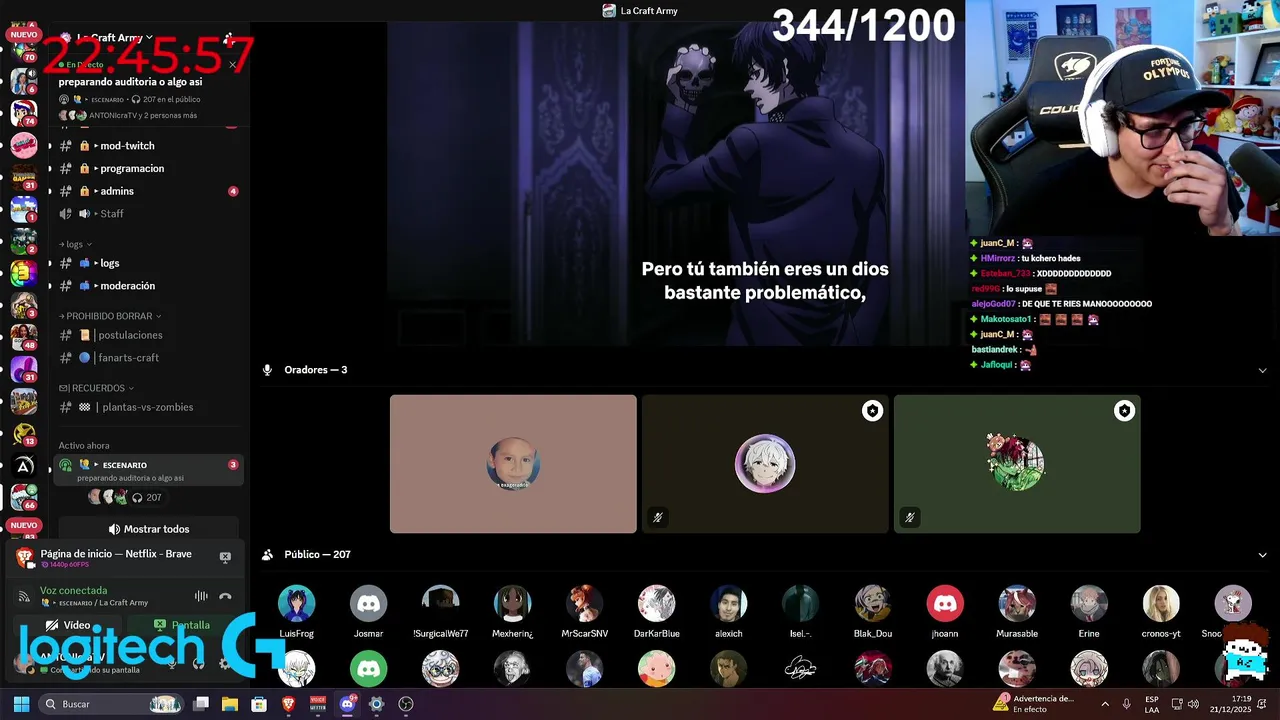Screen dimensions: 1280x720
Task: Open the moderación channel
Action: (146, 286)
